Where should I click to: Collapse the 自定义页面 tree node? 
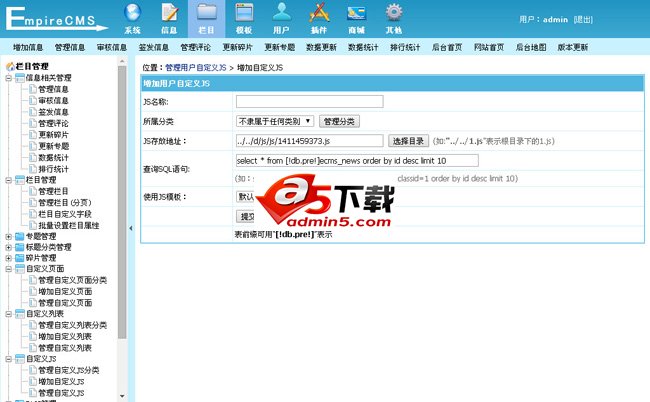[x=8, y=269]
